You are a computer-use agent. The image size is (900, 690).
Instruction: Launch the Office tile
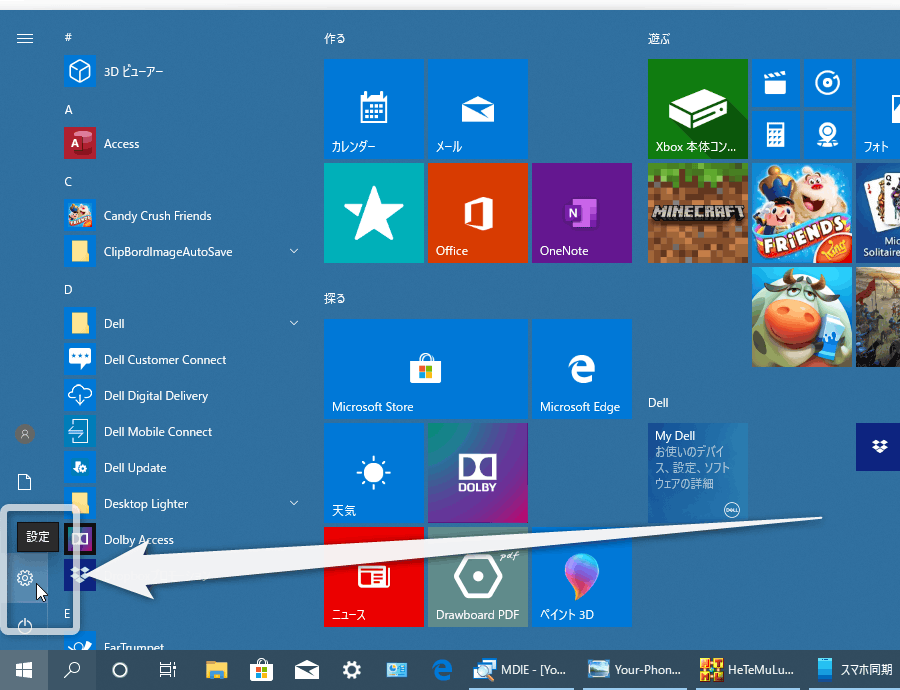tap(478, 213)
